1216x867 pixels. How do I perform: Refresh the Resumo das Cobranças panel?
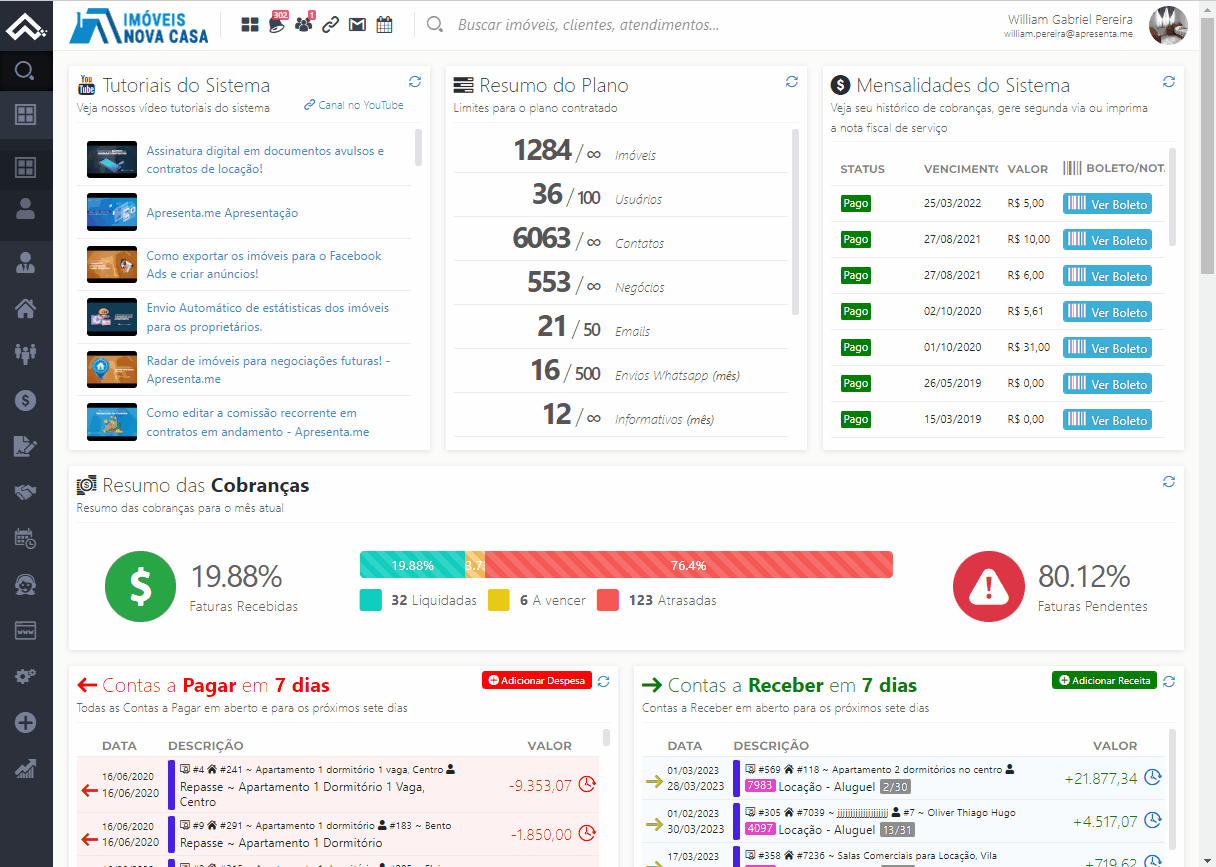[1169, 482]
